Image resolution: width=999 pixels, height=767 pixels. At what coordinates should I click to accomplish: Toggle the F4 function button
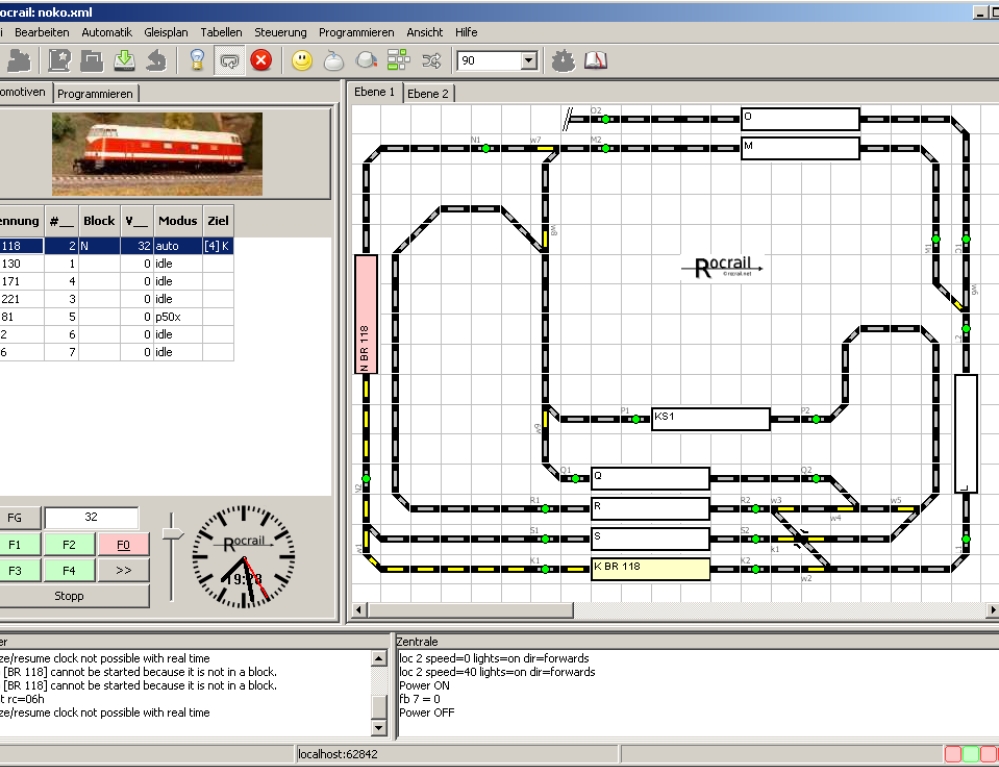[x=69, y=571]
